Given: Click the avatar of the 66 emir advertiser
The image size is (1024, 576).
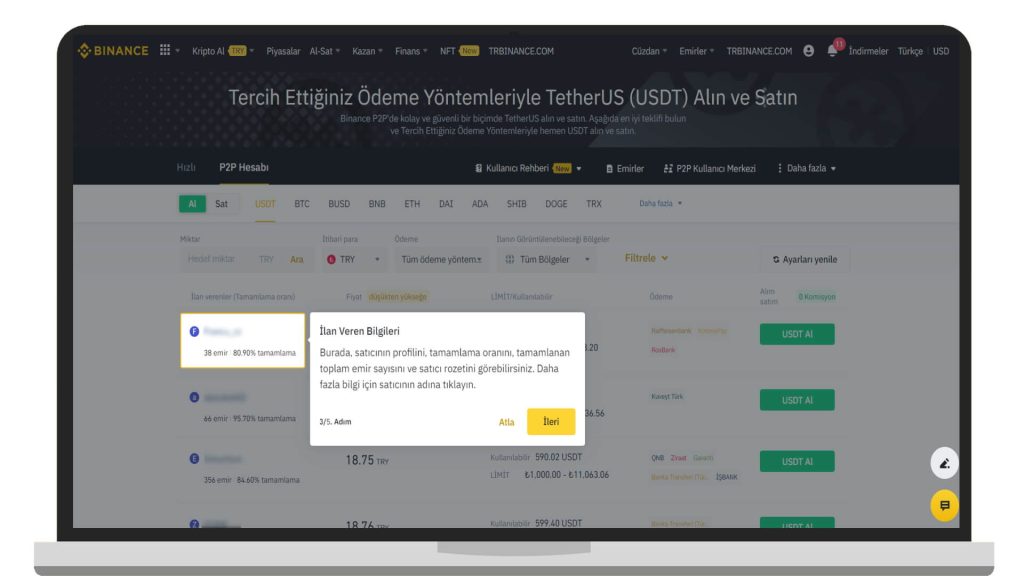Looking at the screenshot, I should click(194, 397).
